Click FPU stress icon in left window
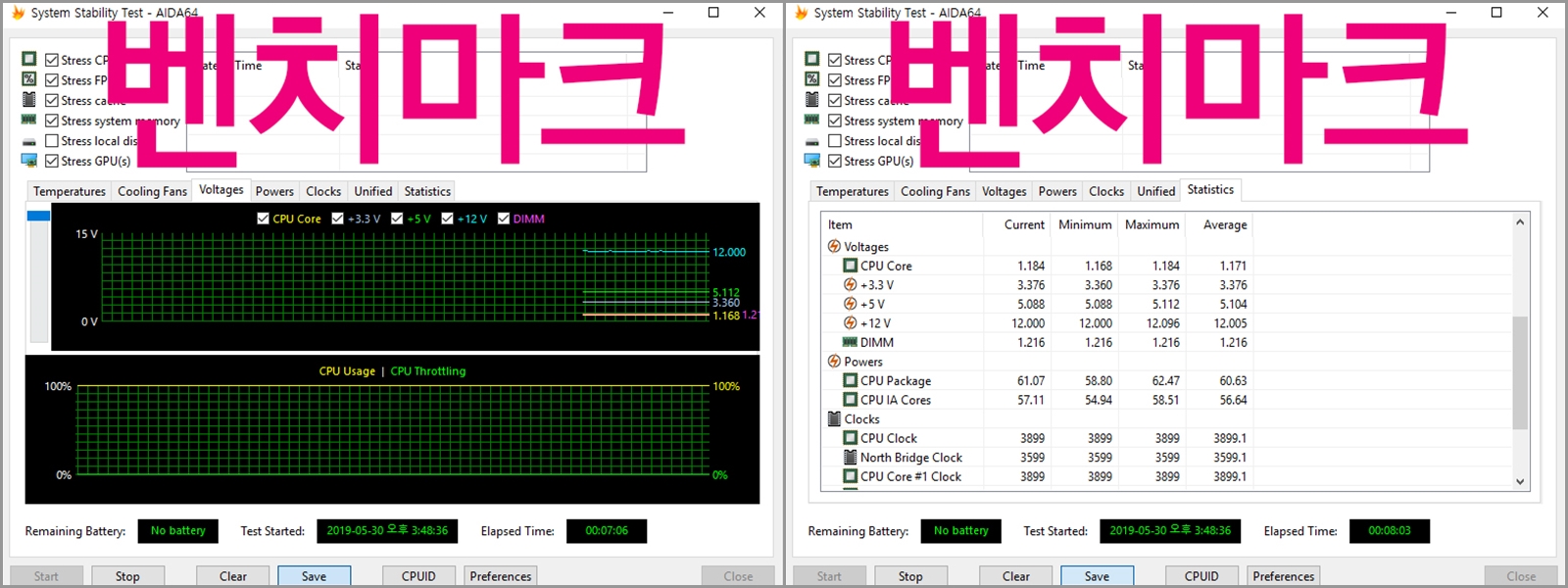1568x588 pixels. 29,79
